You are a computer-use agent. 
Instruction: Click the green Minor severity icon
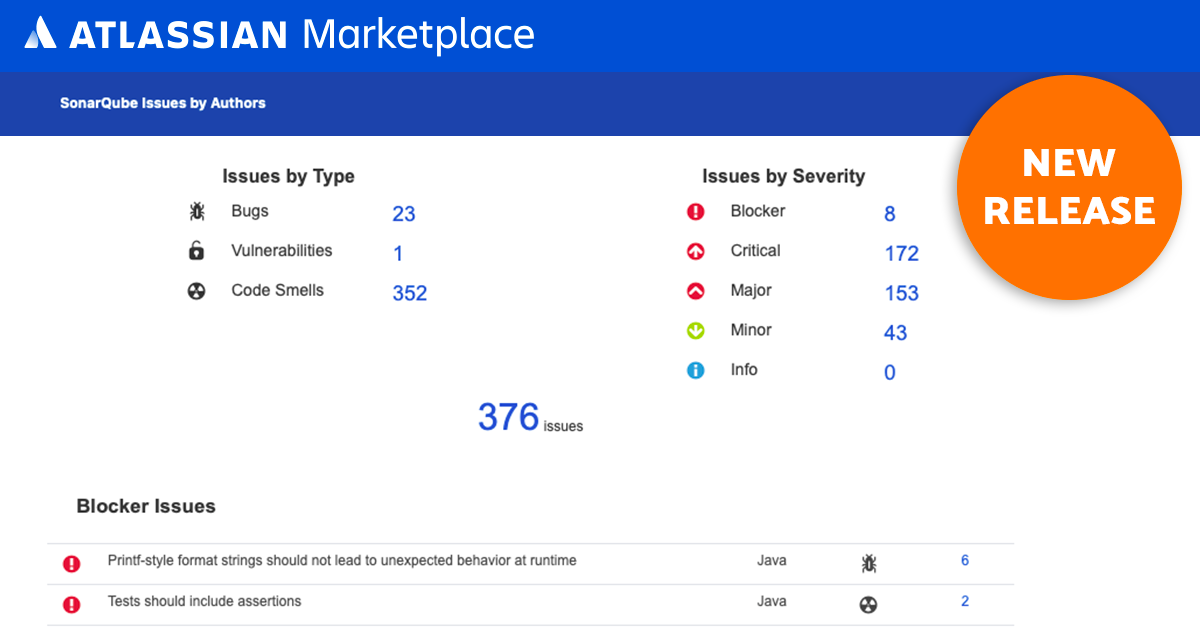pyautogui.click(x=696, y=331)
